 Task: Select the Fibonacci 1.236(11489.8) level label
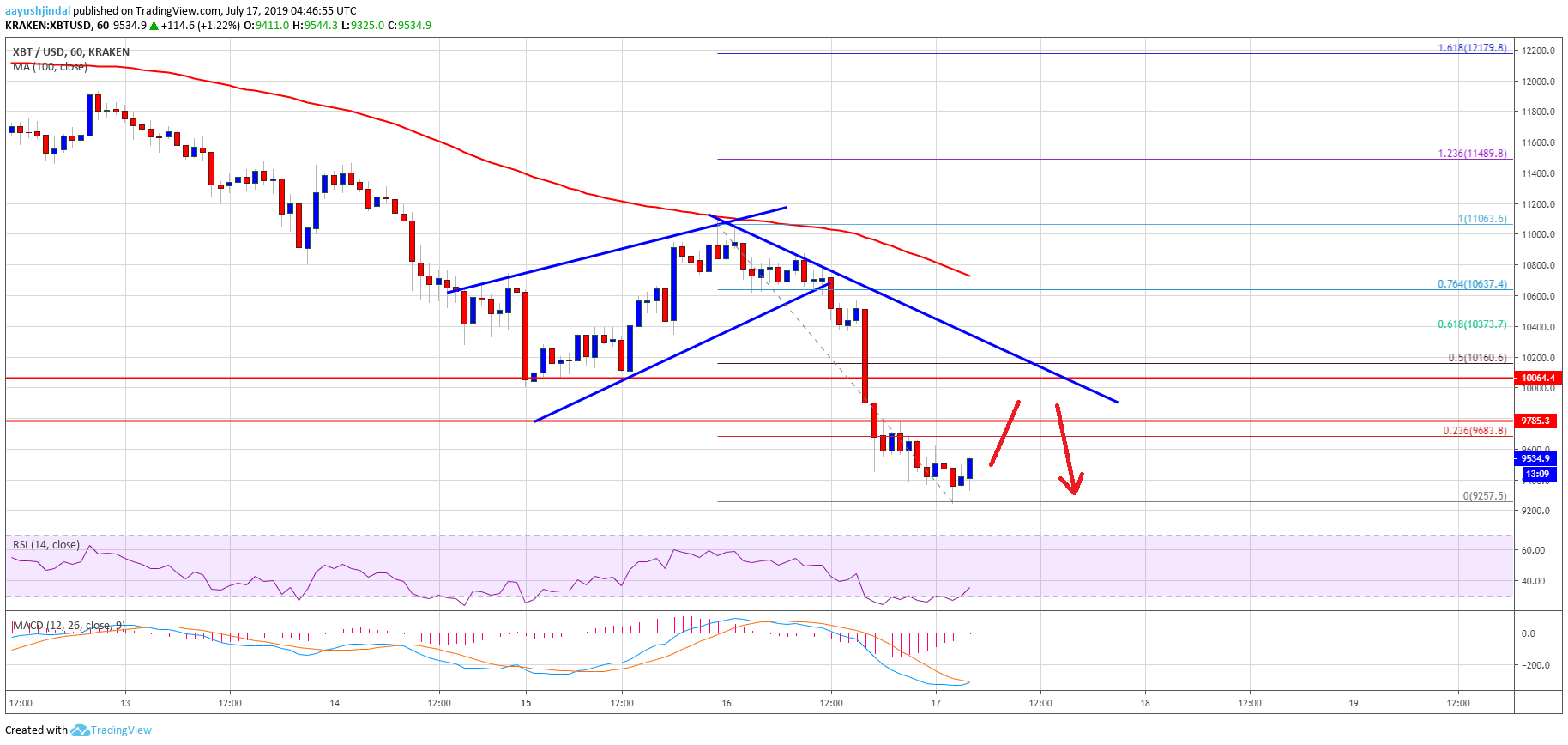pyautogui.click(x=1472, y=154)
